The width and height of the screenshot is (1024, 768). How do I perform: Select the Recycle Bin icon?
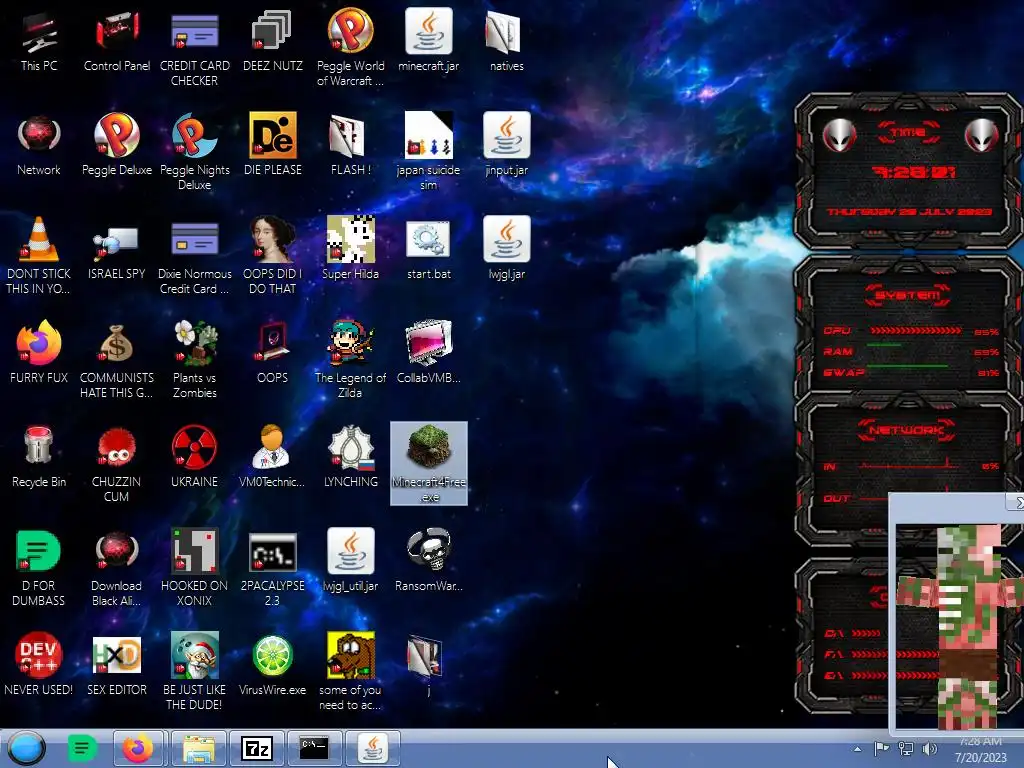[39, 447]
